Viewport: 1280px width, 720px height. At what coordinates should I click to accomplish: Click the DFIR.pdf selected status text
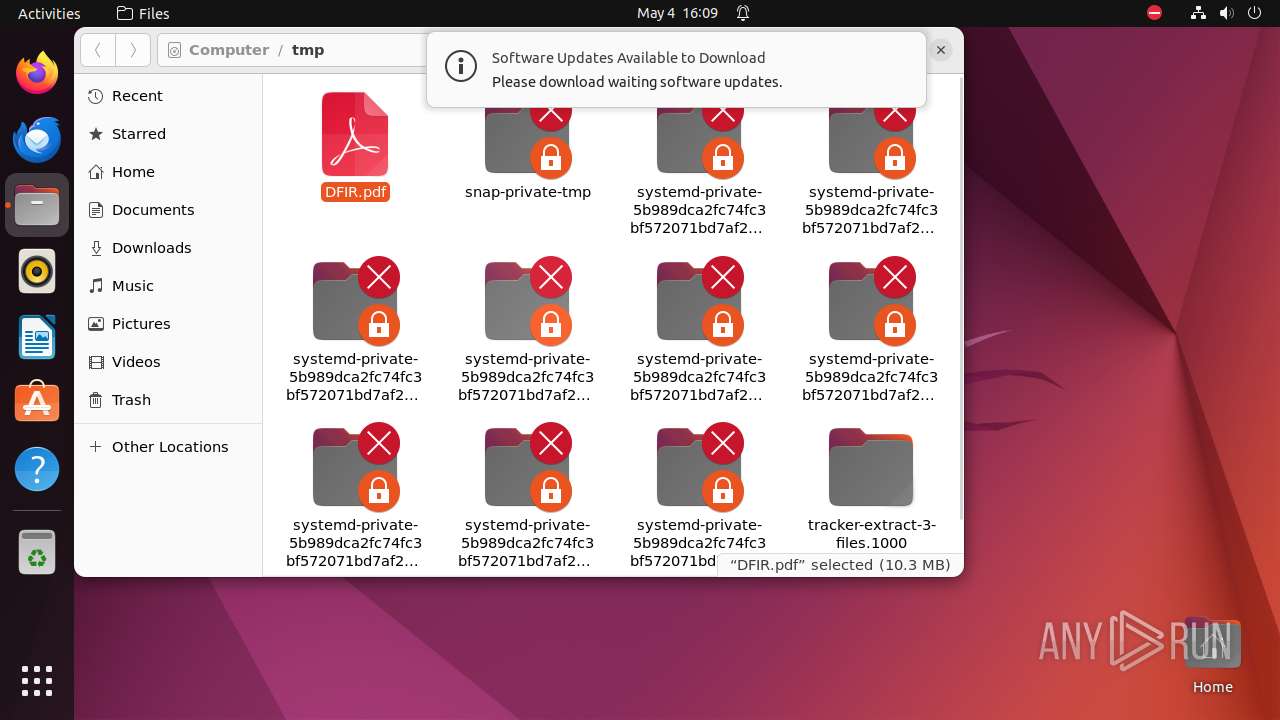pyautogui.click(x=840, y=565)
